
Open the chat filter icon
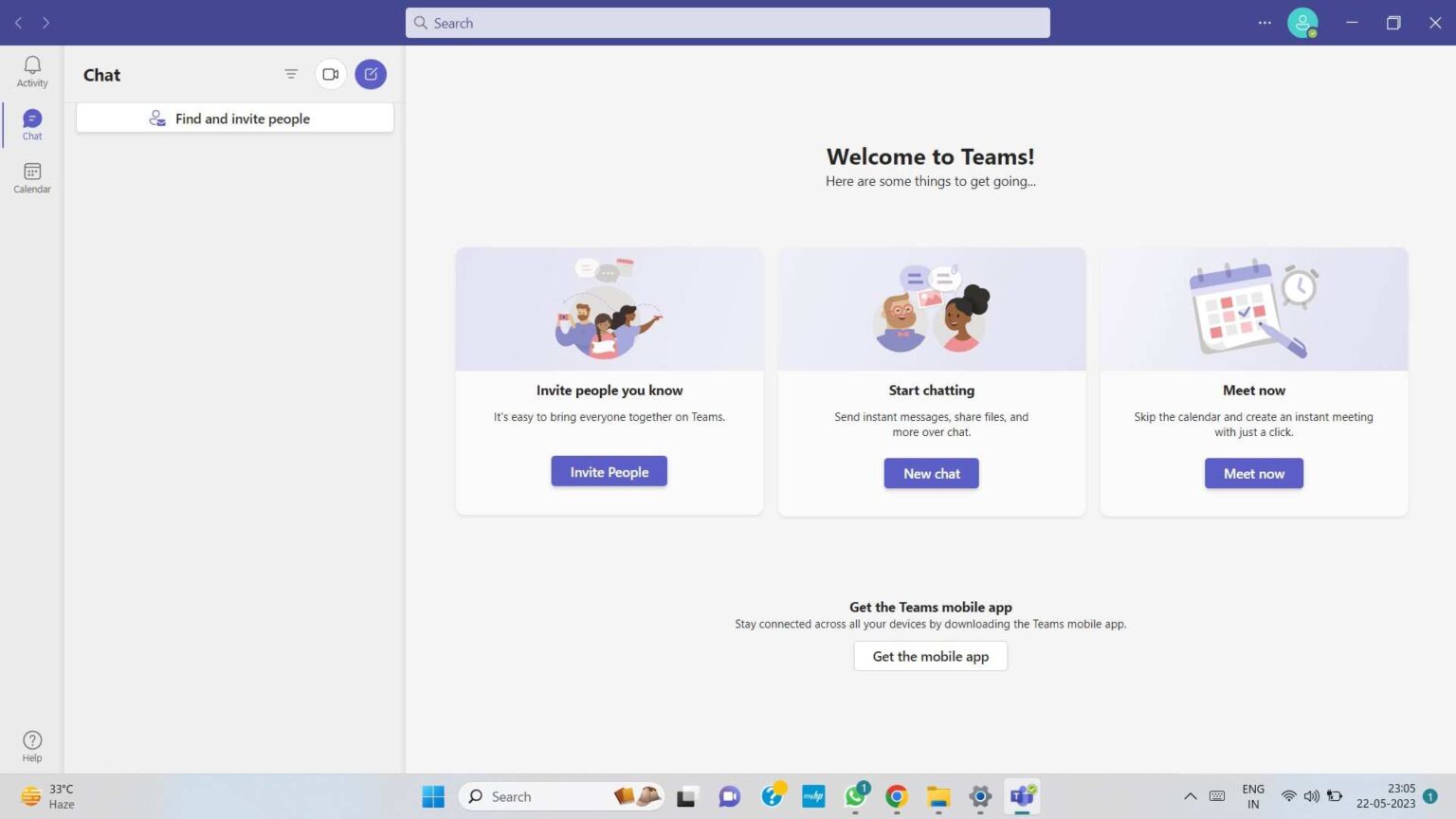coord(291,73)
